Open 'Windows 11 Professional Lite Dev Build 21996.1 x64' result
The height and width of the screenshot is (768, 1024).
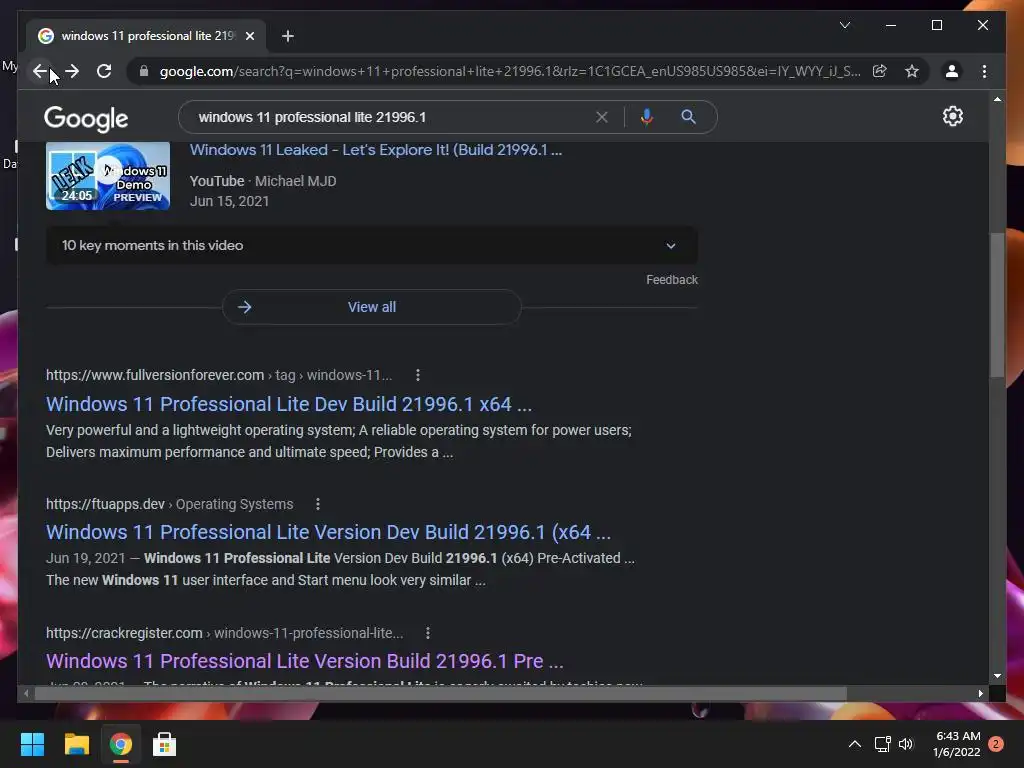point(289,404)
